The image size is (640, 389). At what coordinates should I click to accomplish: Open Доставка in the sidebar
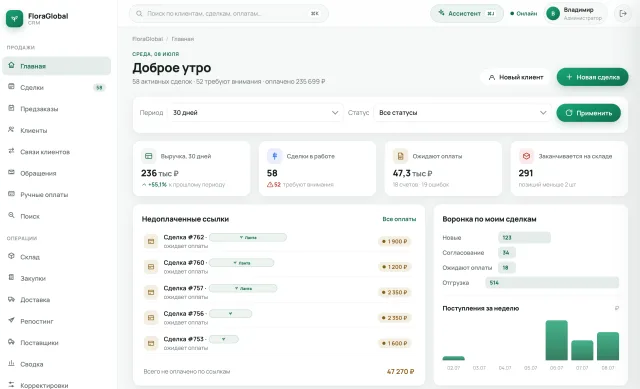(56, 300)
